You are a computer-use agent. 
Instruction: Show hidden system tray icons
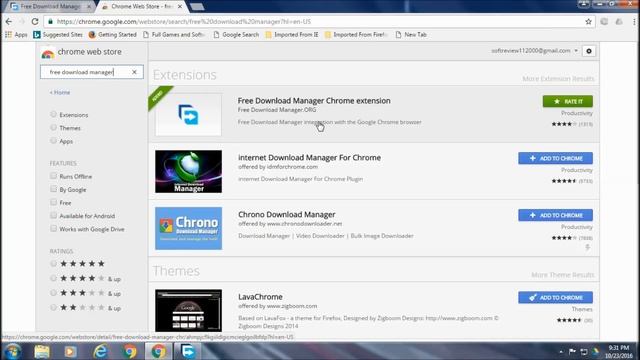pos(561,351)
